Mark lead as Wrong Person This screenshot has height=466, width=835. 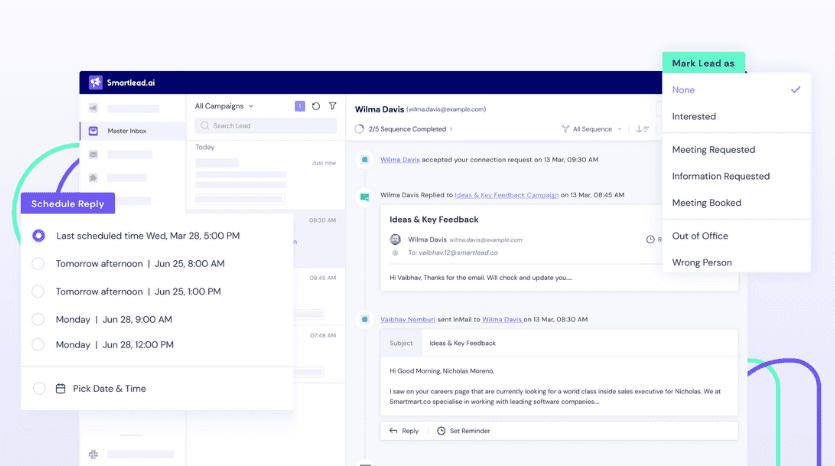[736, 263]
